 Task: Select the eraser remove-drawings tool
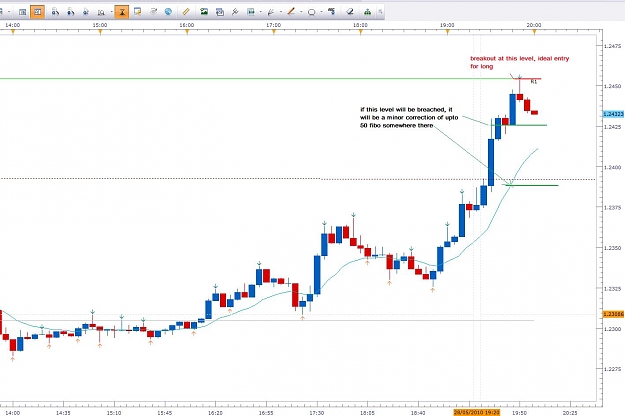coord(350,12)
